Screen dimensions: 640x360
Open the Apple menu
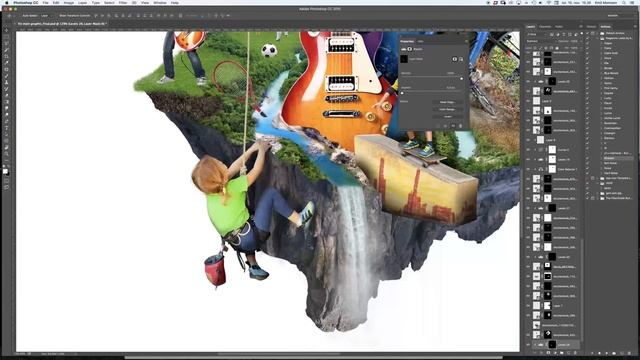click(x=7, y=2)
